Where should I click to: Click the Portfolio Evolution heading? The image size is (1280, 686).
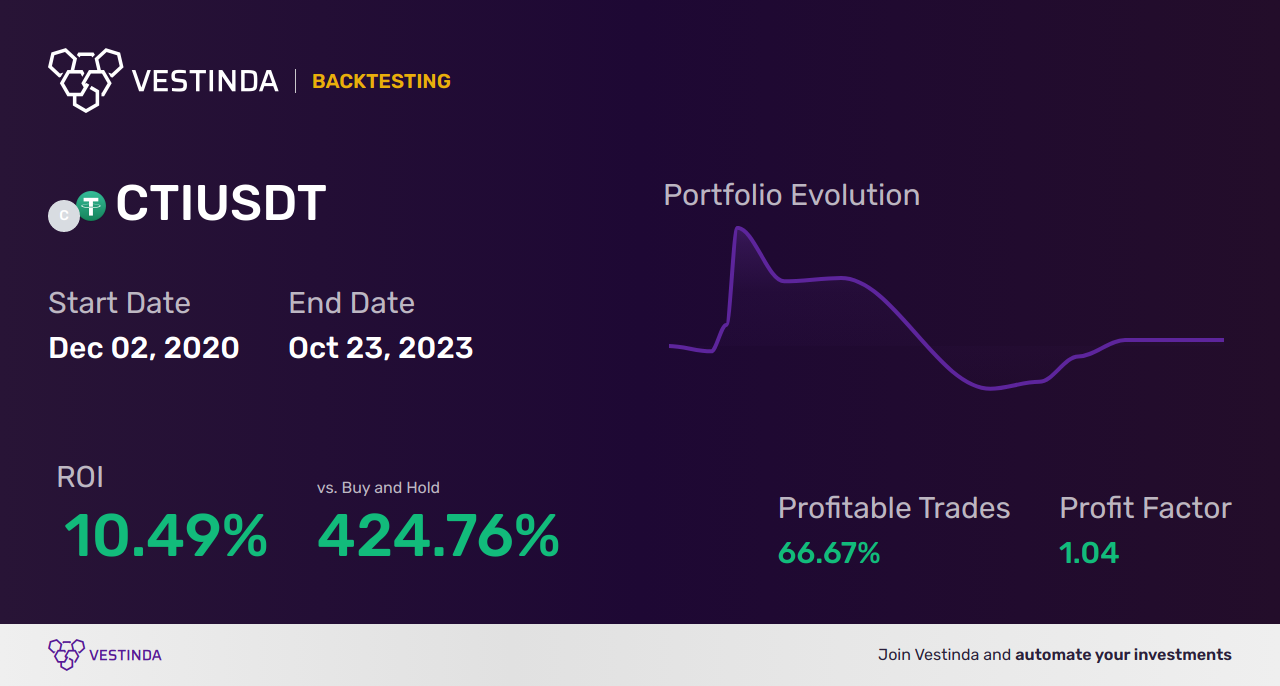[792, 194]
